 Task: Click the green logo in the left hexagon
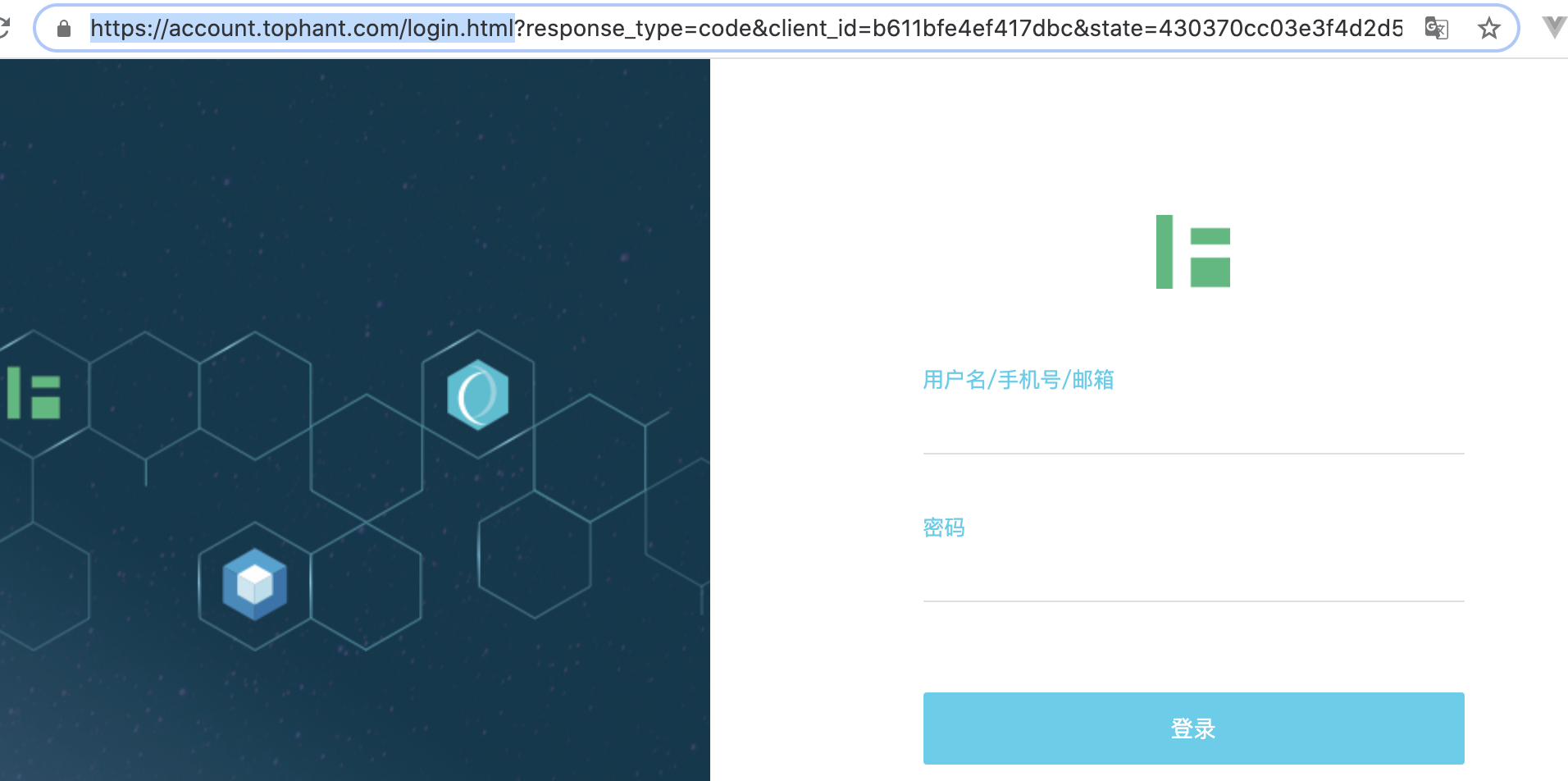tap(34, 393)
